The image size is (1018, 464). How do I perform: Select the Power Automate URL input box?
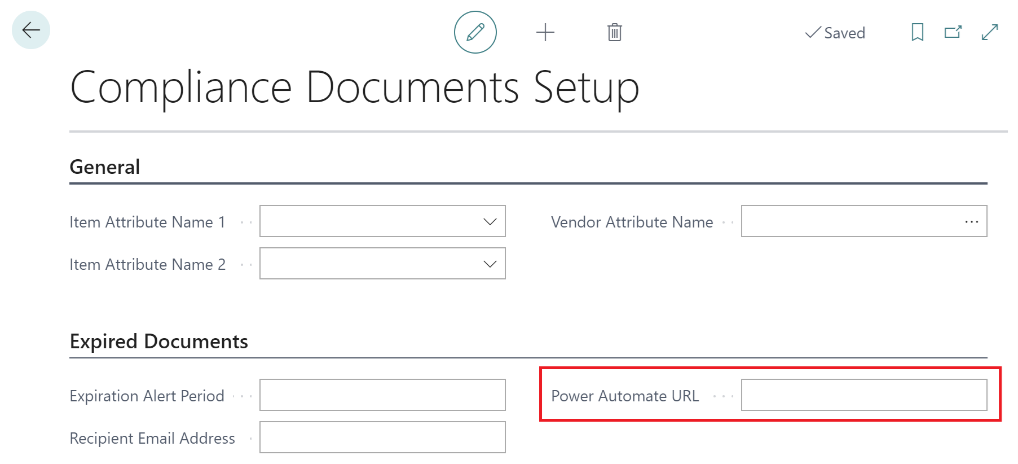click(x=863, y=396)
